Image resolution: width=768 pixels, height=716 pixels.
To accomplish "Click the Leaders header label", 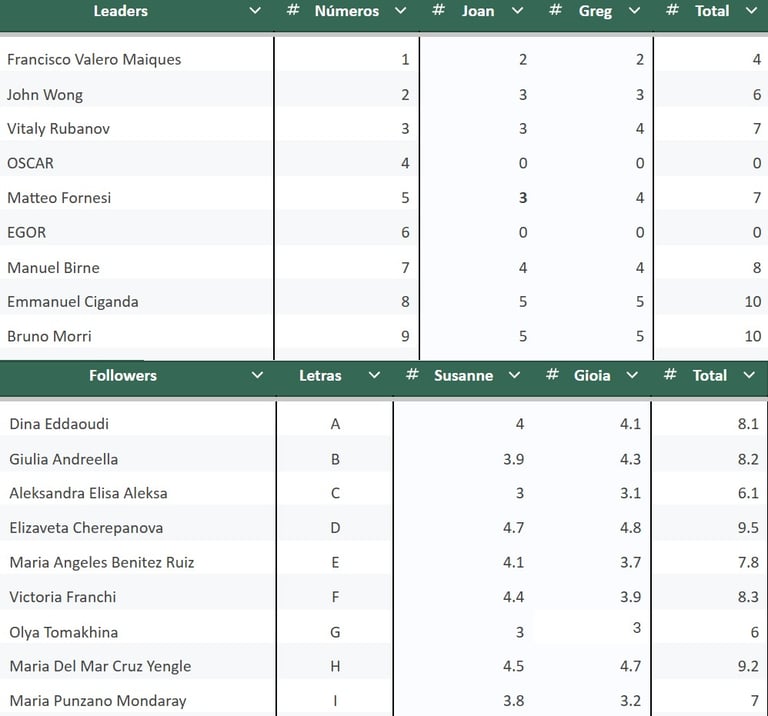I will pos(120,11).
